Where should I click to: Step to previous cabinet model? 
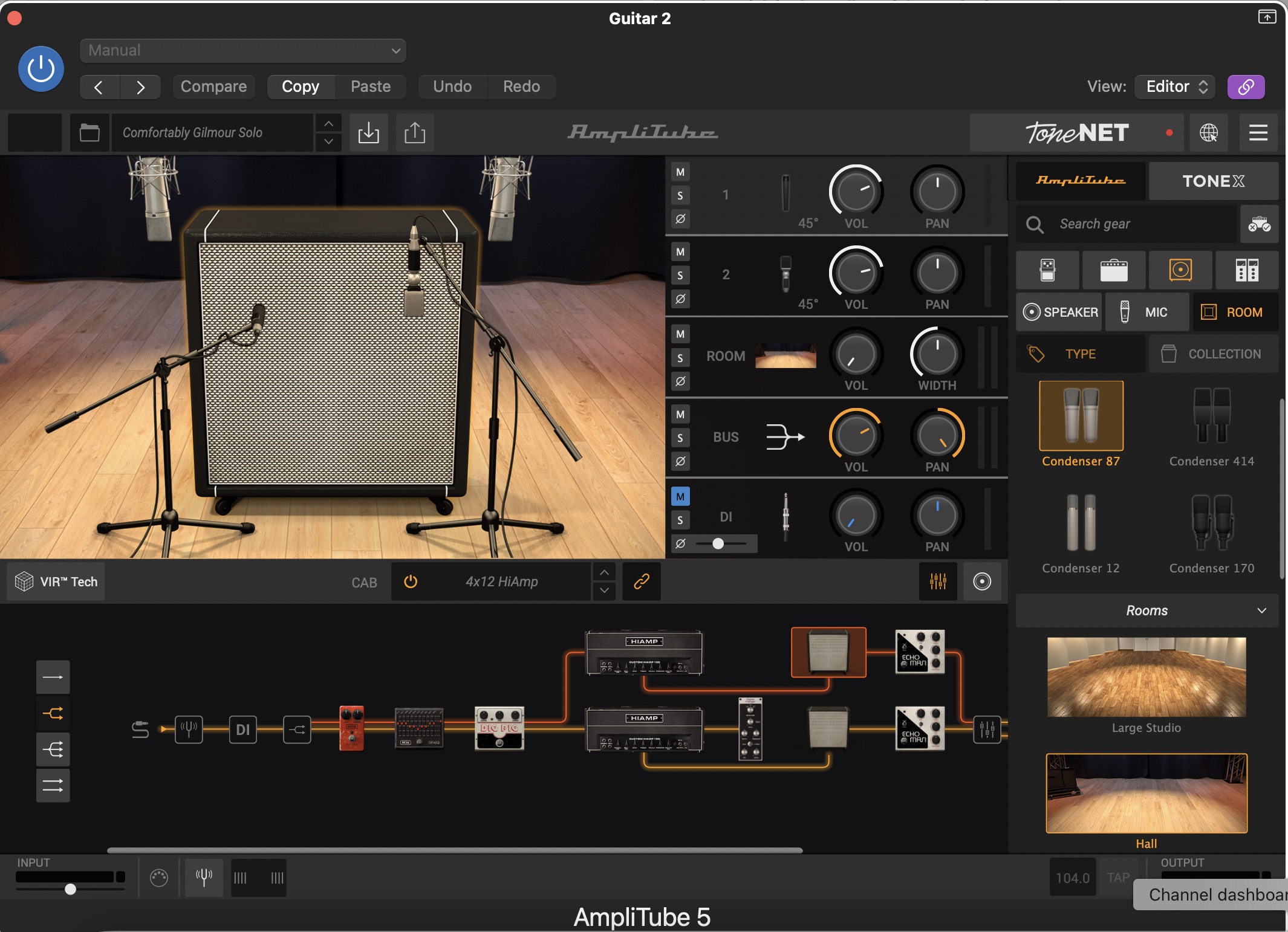(604, 572)
